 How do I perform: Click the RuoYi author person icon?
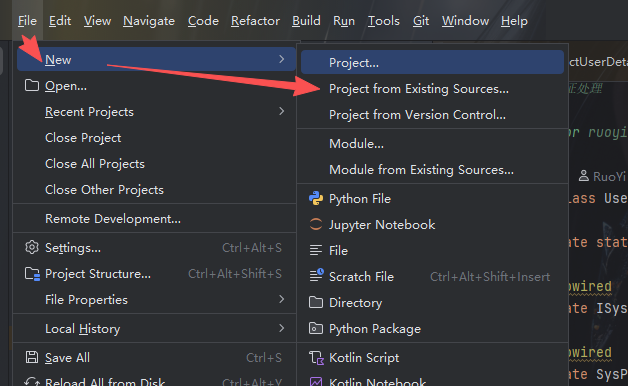tap(584, 176)
